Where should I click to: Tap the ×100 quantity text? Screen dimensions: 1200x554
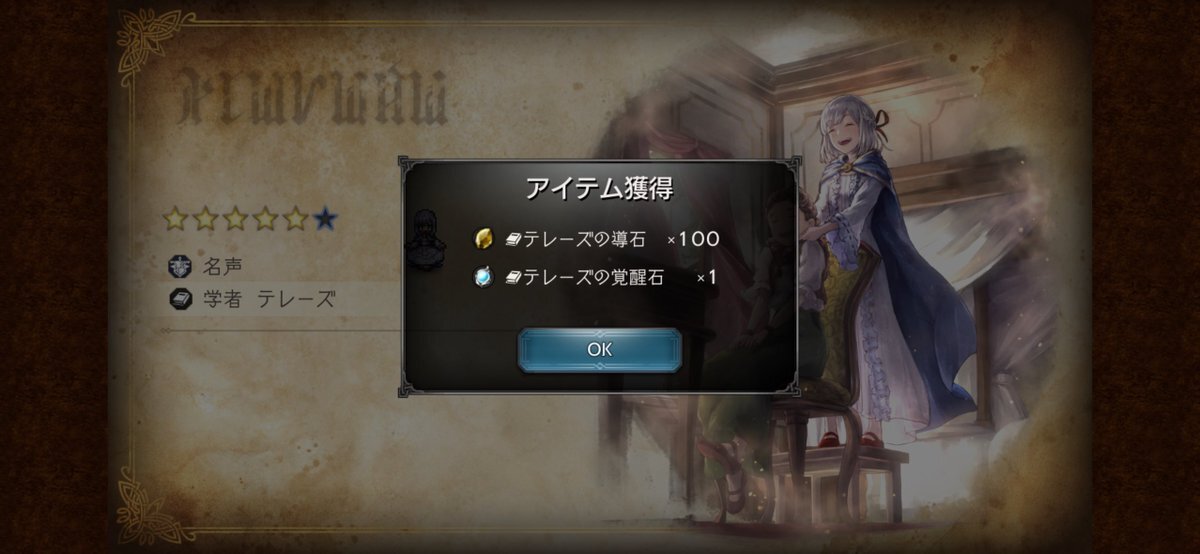pos(693,240)
